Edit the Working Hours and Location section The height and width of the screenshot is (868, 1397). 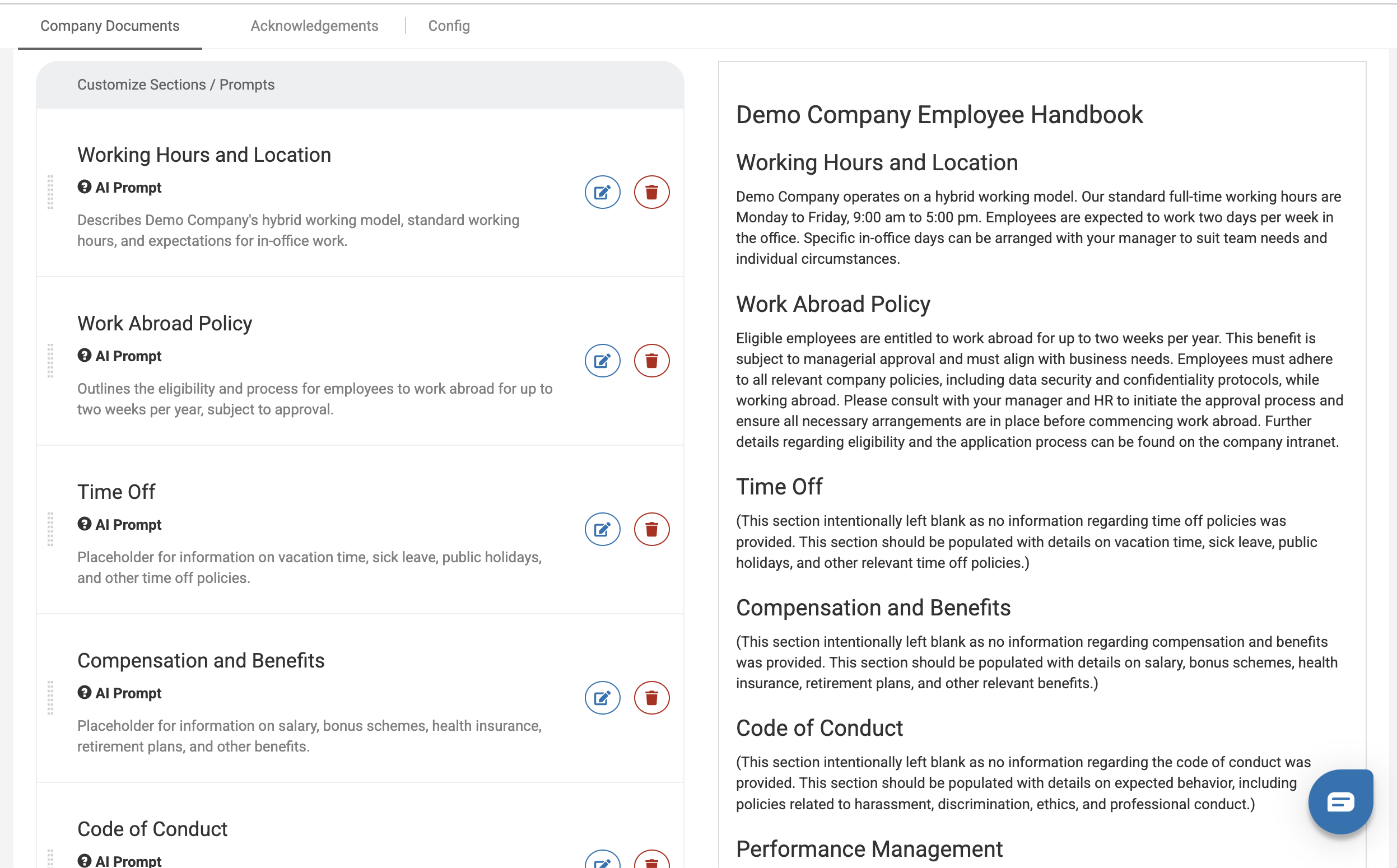click(x=602, y=192)
